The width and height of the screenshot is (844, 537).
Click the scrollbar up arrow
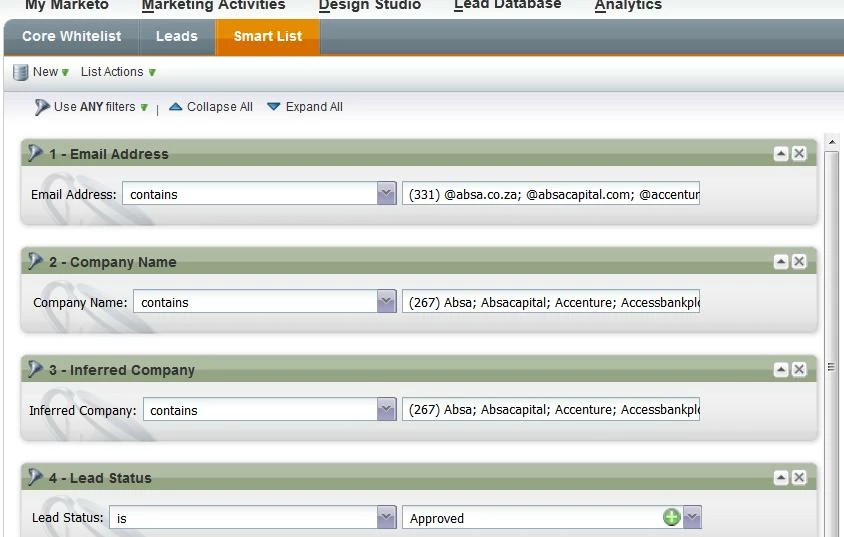click(832, 143)
